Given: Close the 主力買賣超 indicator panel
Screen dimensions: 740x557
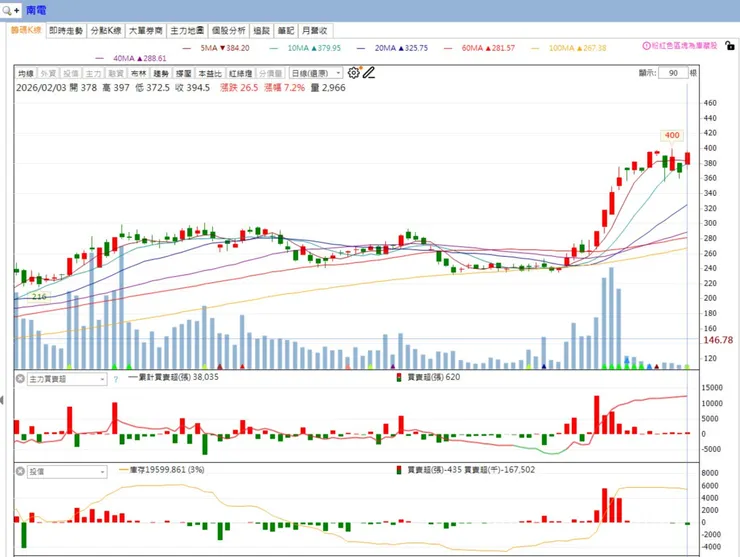Looking at the screenshot, I should tap(20, 379).
